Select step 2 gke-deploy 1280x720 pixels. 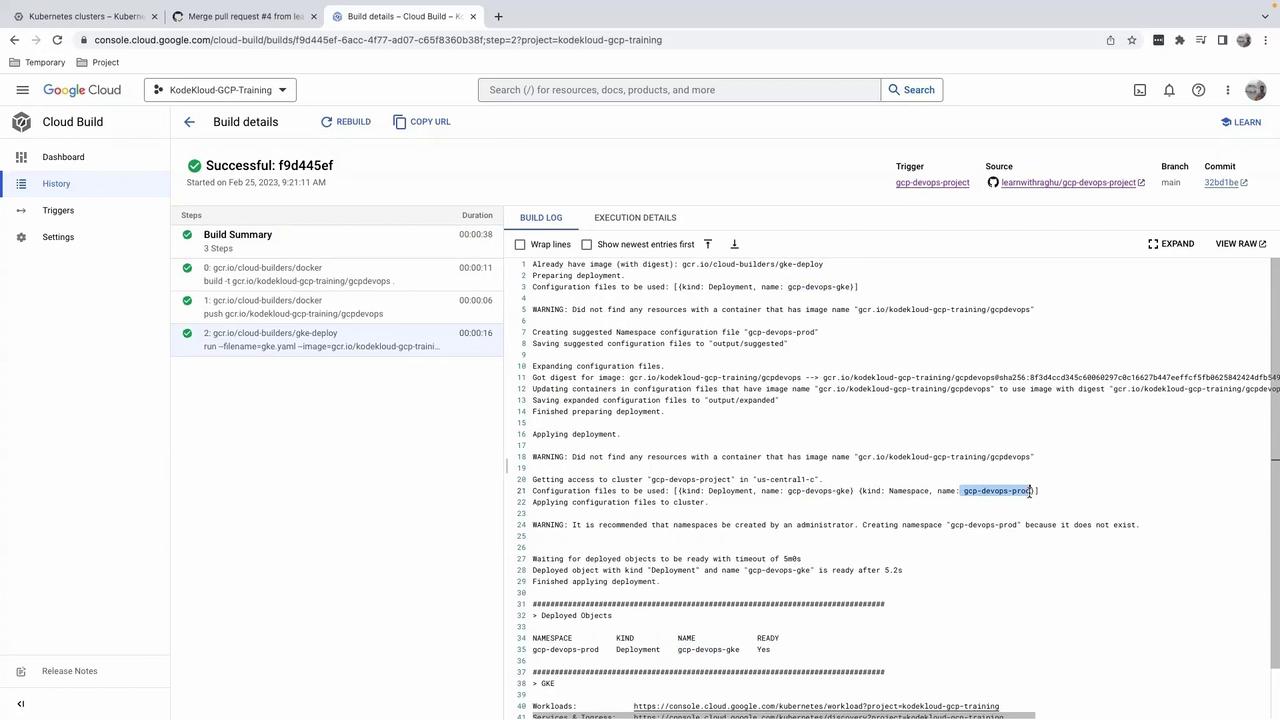click(x=338, y=340)
